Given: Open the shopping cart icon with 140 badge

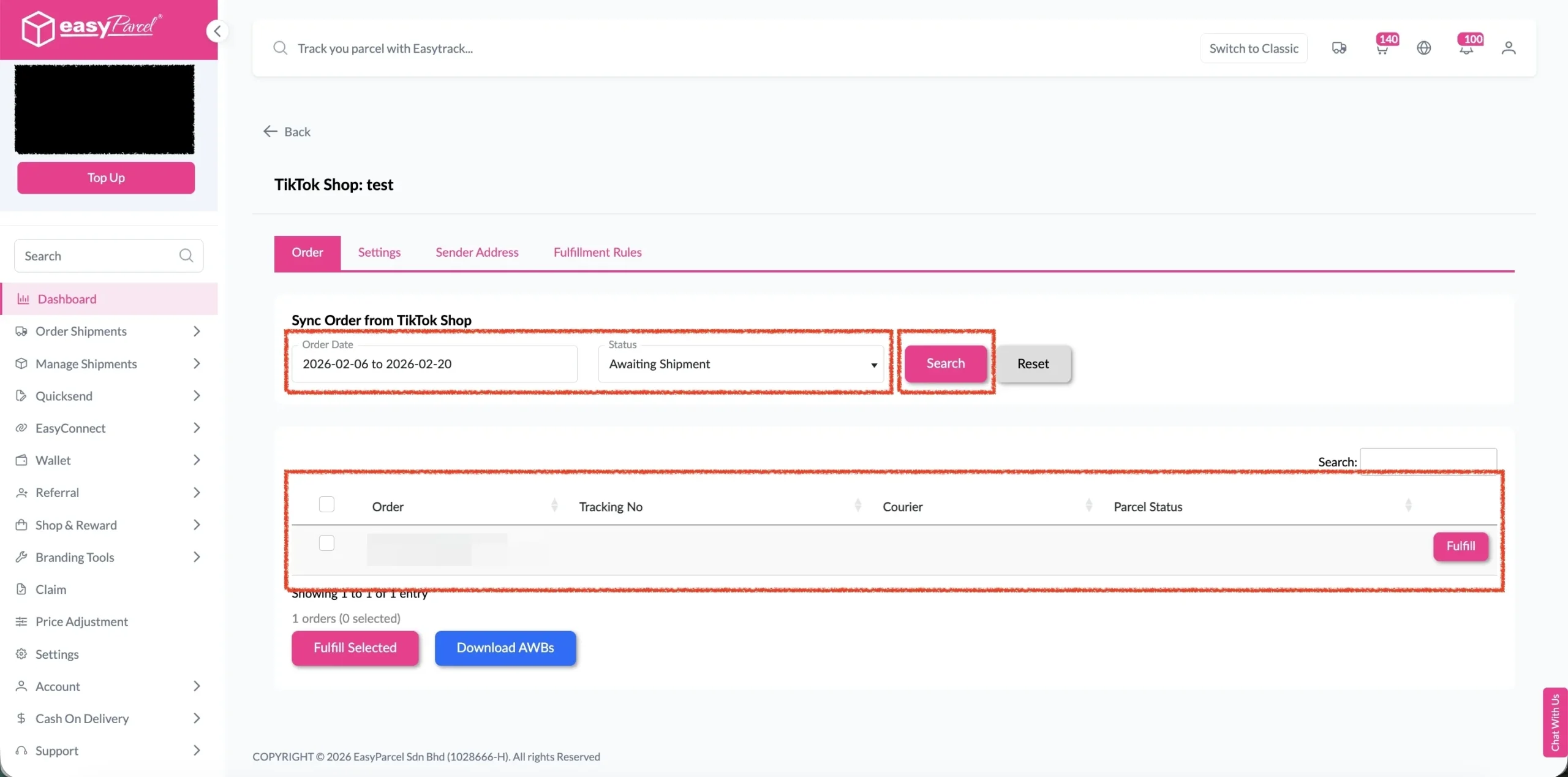Looking at the screenshot, I should 1382,48.
